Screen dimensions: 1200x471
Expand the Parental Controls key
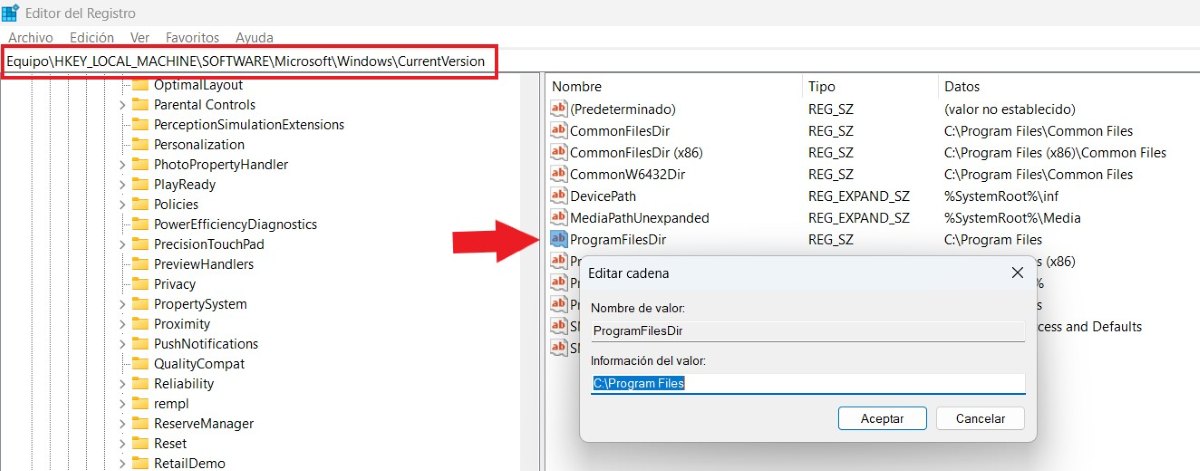pos(121,105)
